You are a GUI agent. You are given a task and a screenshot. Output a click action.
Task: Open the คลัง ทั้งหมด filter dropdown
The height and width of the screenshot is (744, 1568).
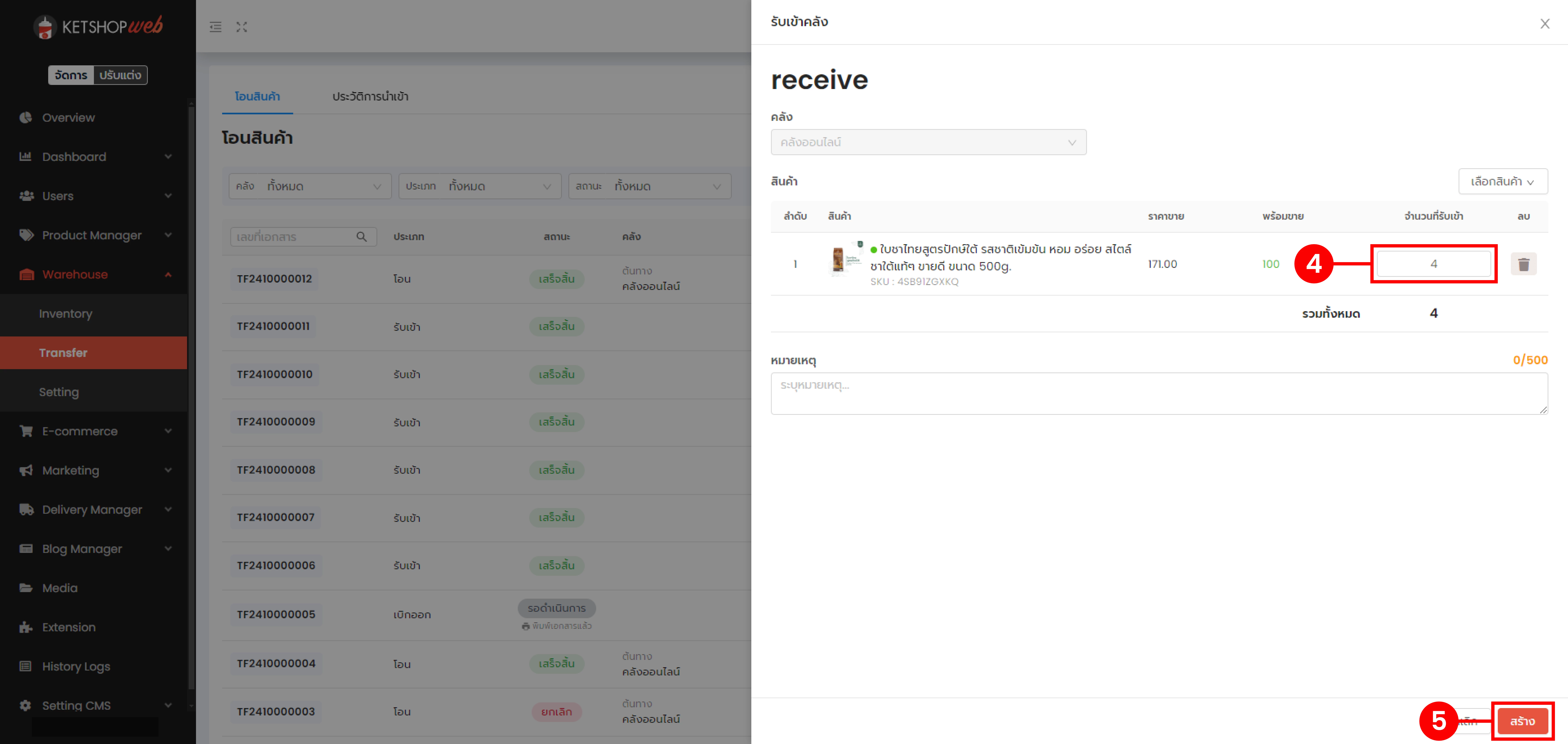pos(310,186)
